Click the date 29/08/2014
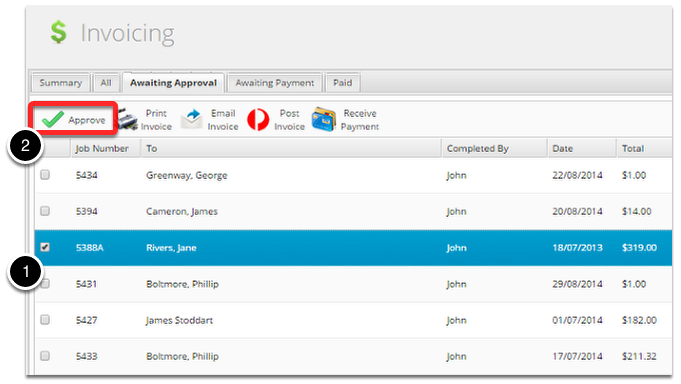 coord(577,284)
